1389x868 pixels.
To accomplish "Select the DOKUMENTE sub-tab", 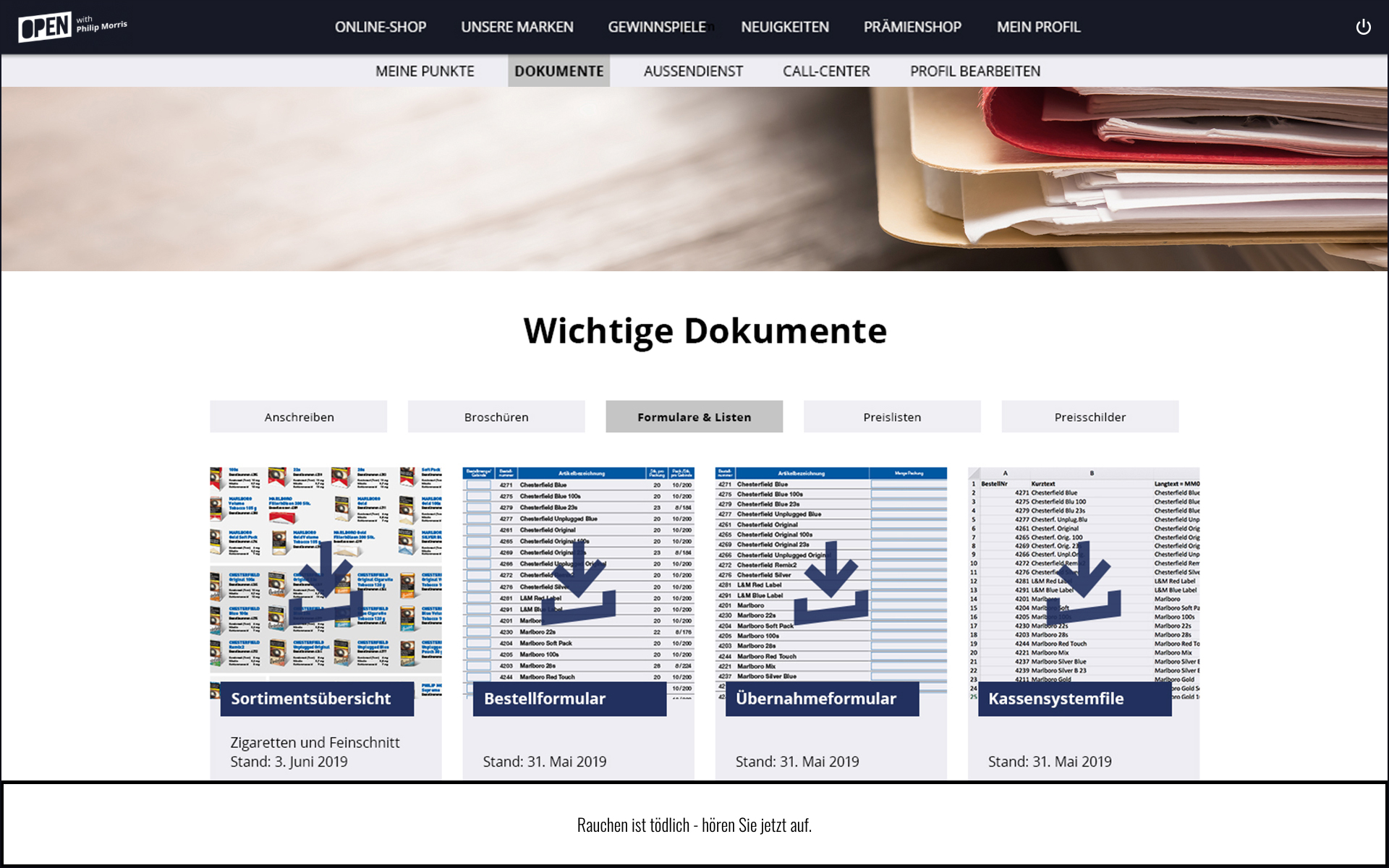I will [558, 71].
